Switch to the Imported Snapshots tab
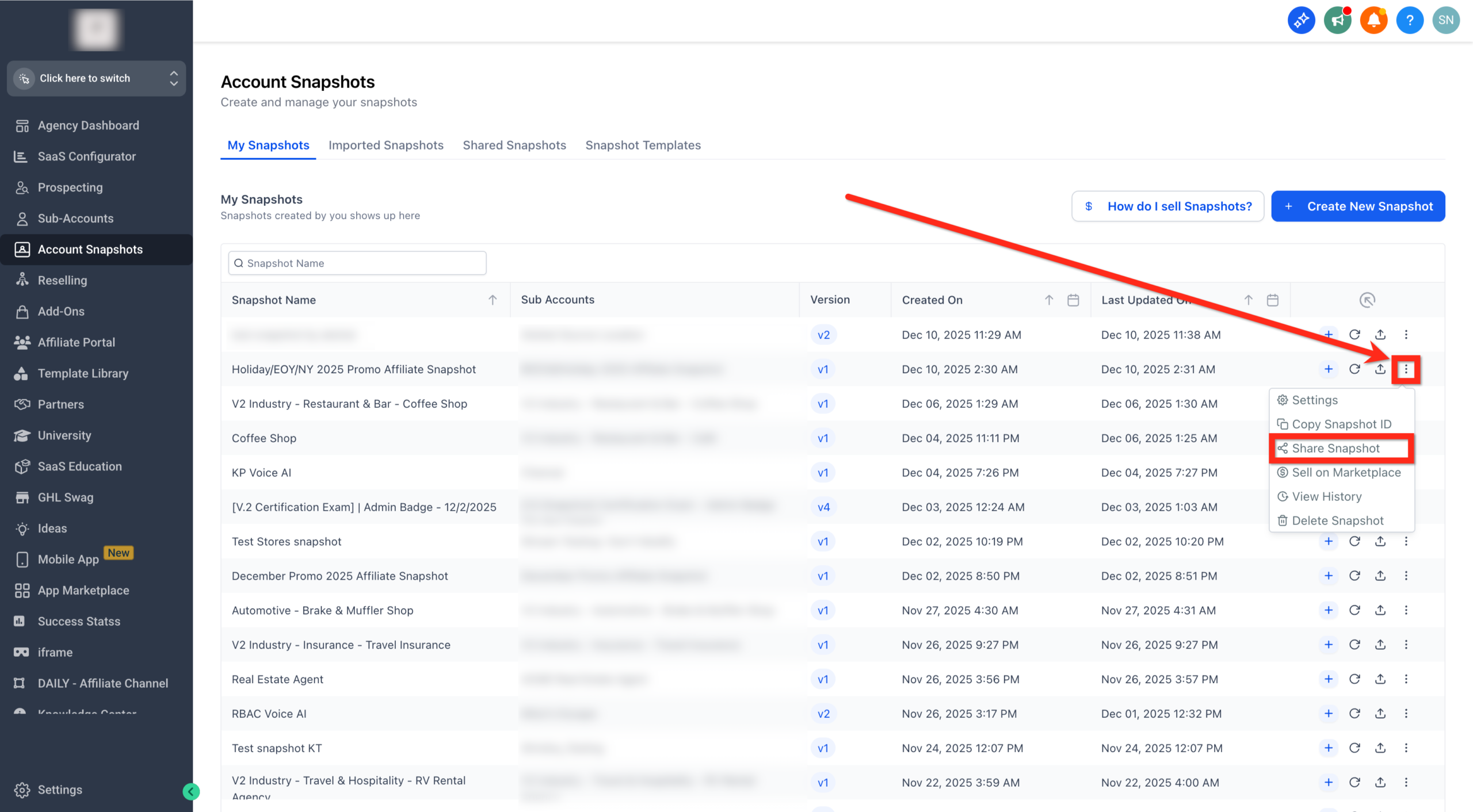The width and height of the screenshot is (1473, 812). point(386,145)
